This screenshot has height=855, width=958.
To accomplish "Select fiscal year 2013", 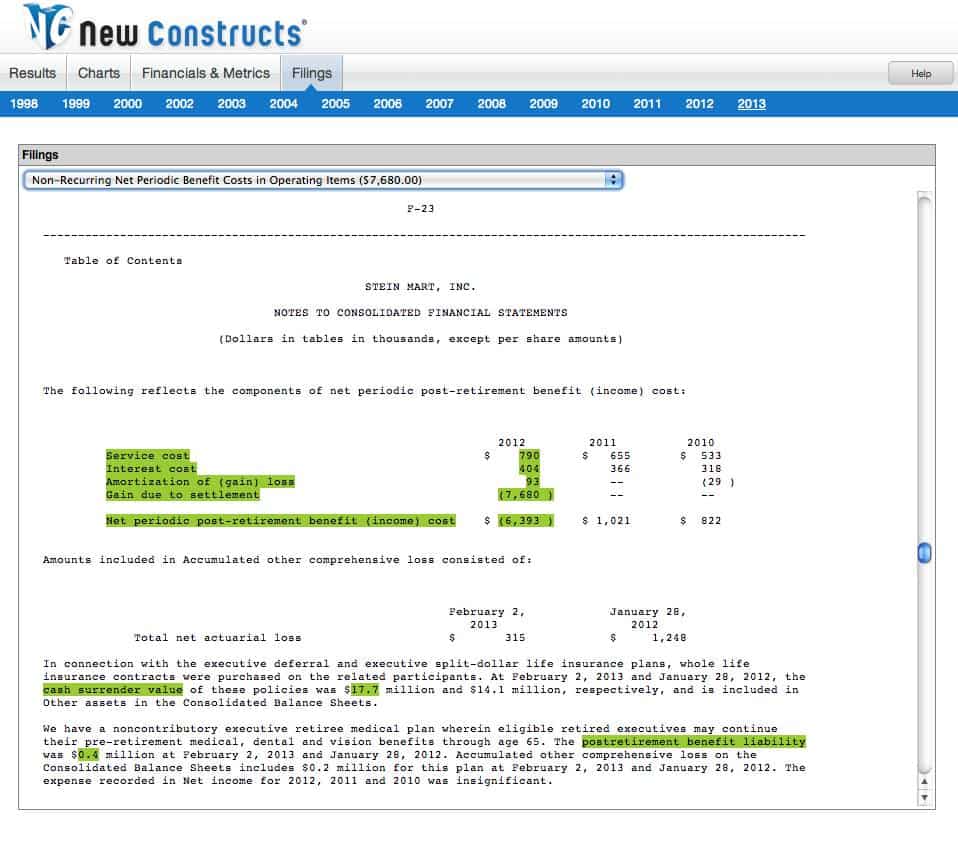I will [751, 104].
